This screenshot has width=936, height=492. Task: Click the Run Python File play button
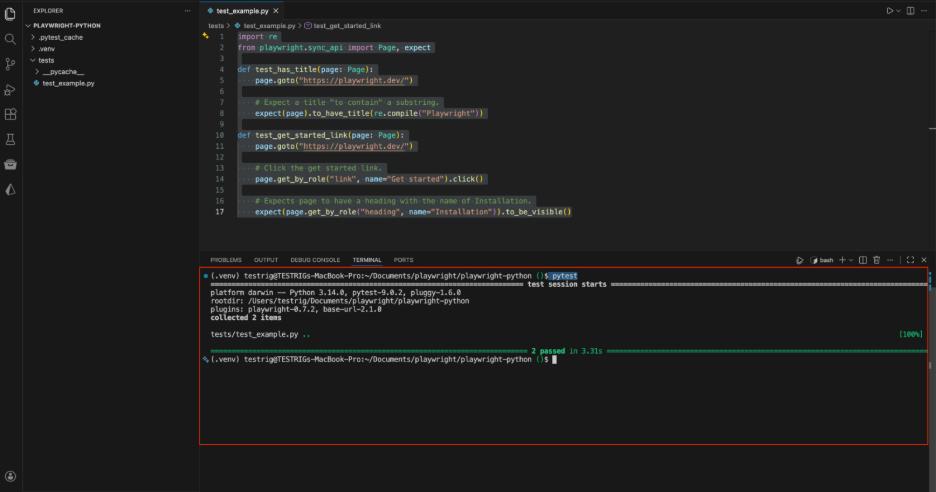pyautogui.click(x=888, y=10)
